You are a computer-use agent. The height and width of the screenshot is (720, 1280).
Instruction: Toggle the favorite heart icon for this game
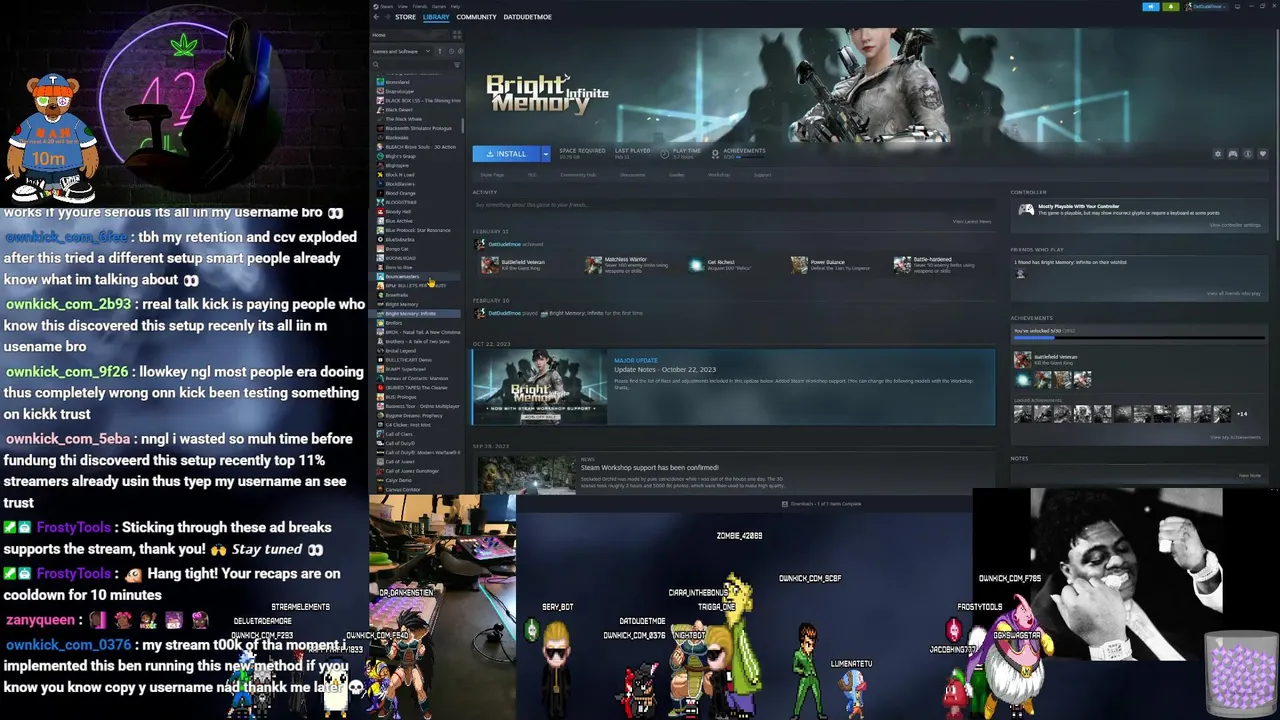point(1263,154)
